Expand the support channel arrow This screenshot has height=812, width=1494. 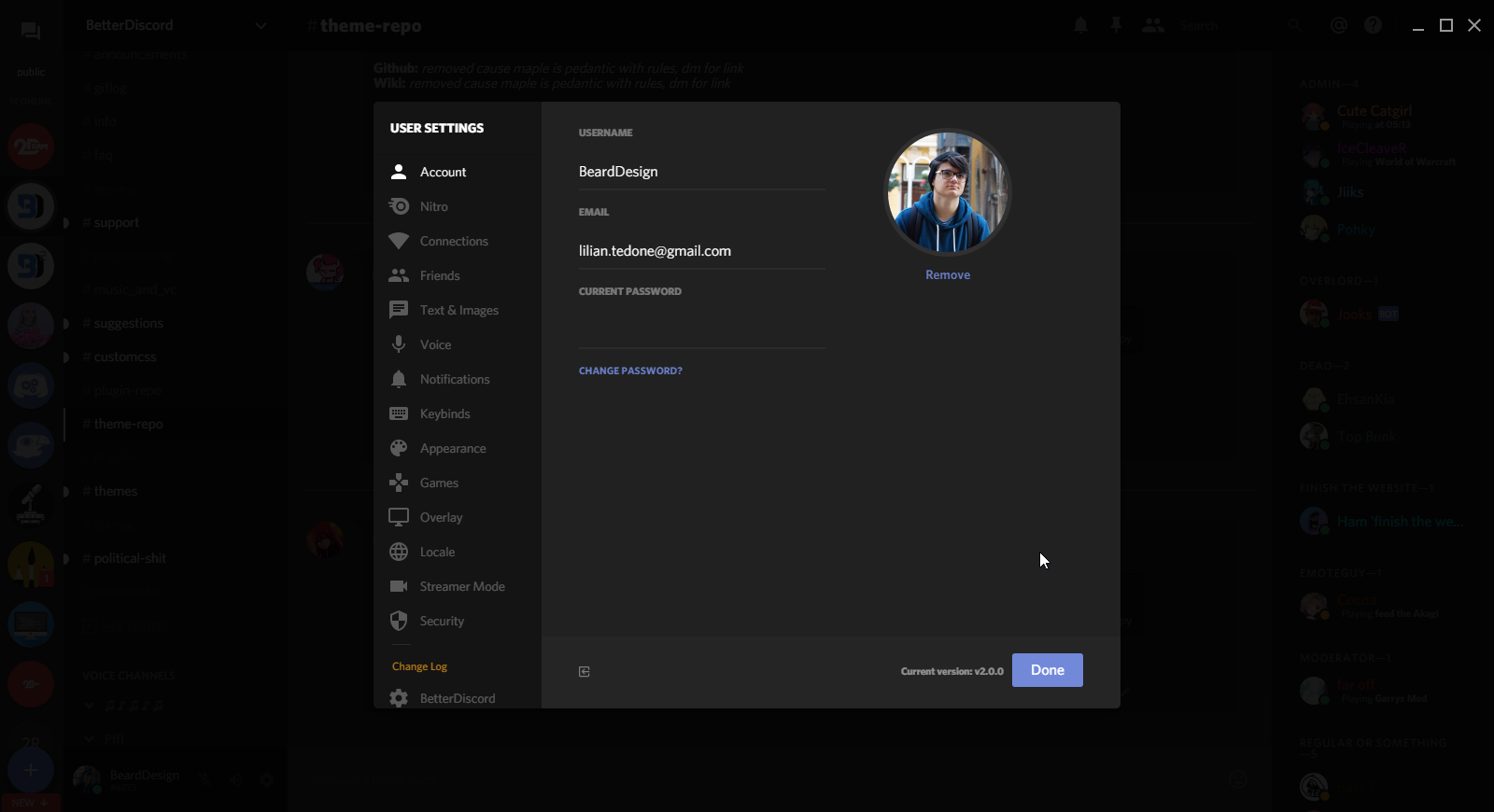(x=66, y=223)
